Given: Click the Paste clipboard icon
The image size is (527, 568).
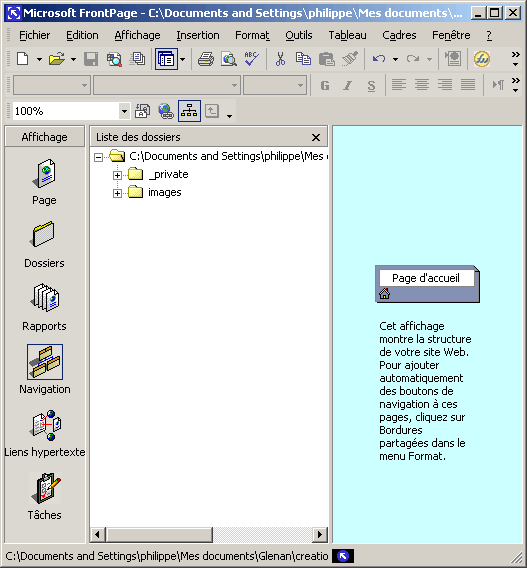Looking at the screenshot, I should point(326,59).
